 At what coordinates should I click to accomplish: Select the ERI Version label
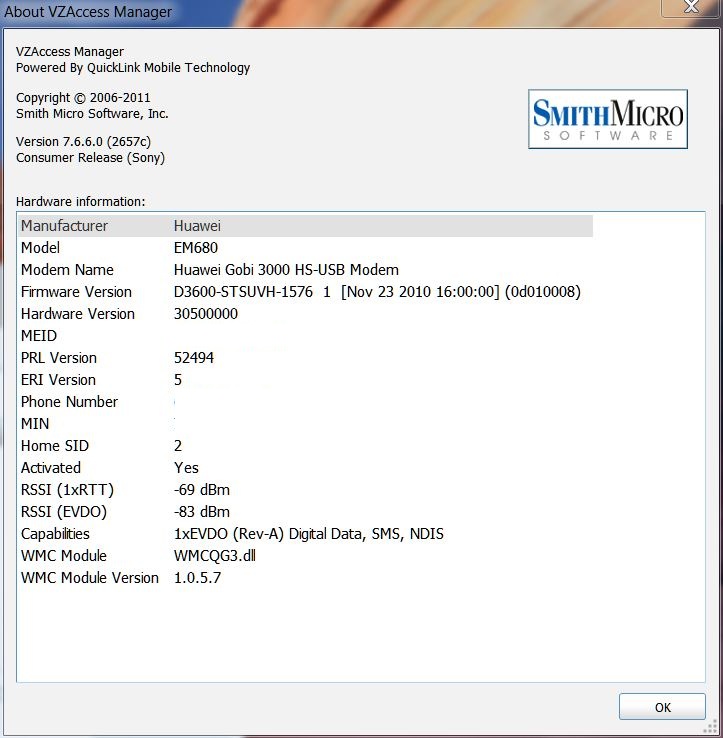(x=58, y=380)
